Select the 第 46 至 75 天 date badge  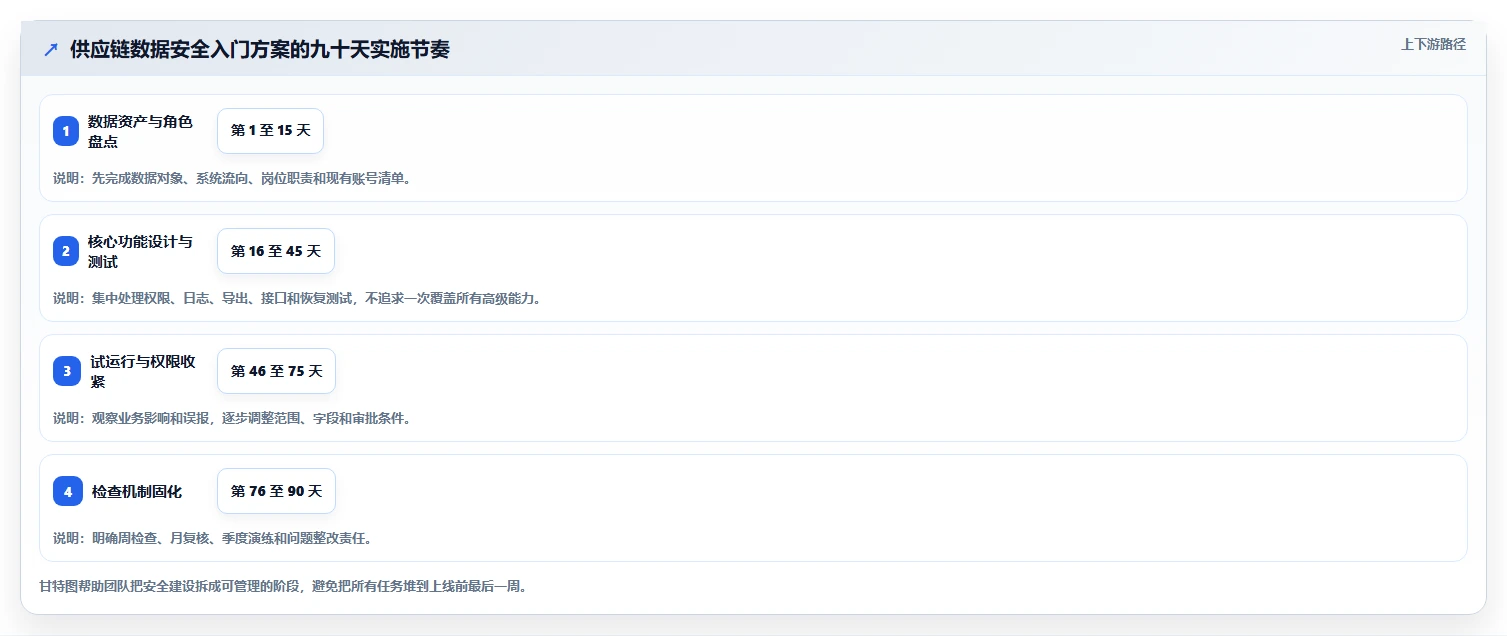coord(276,371)
